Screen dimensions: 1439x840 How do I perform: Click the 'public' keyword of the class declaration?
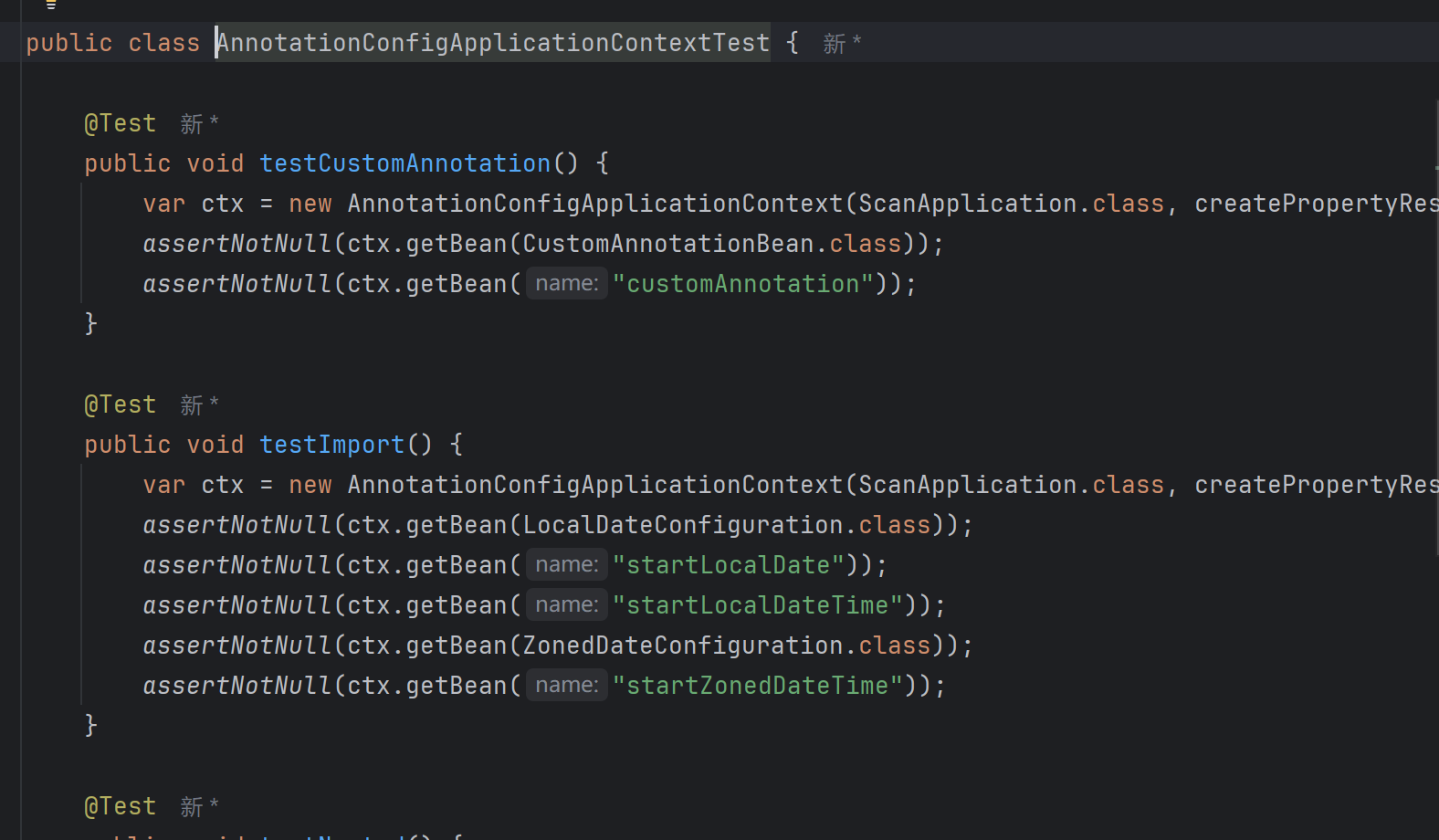69,43
